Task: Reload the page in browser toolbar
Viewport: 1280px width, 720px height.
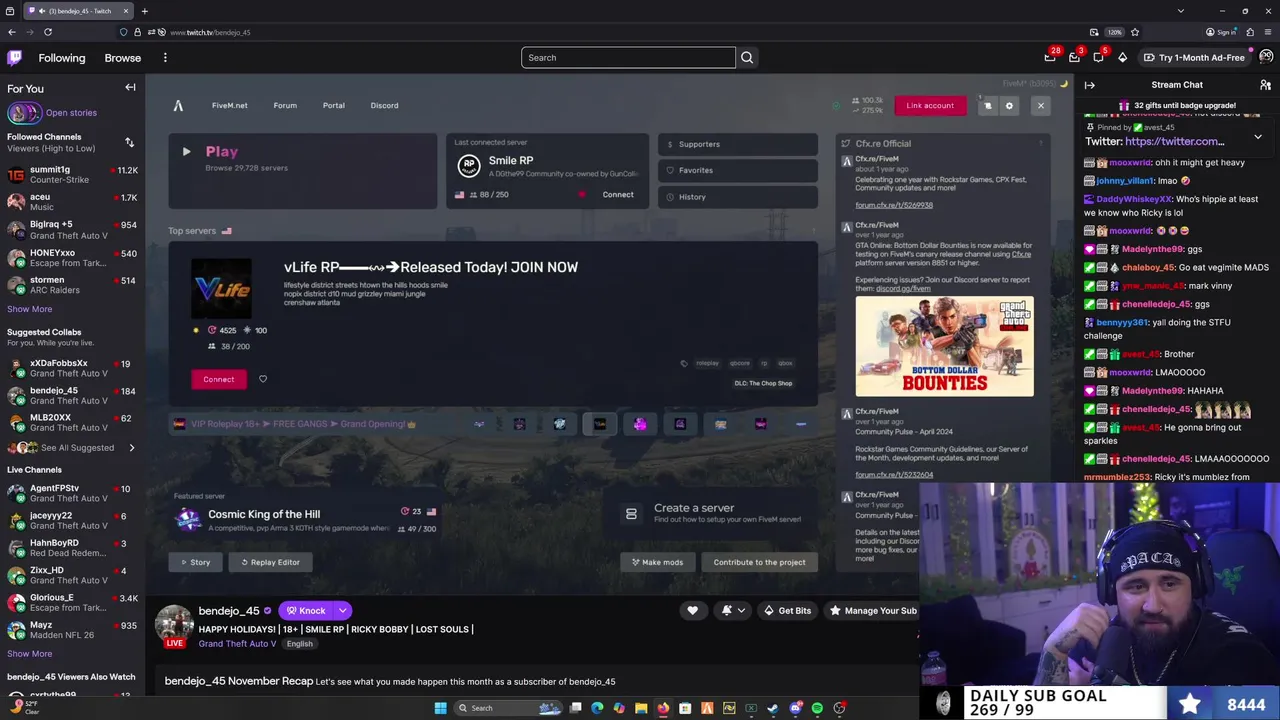Action: point(48,32)
